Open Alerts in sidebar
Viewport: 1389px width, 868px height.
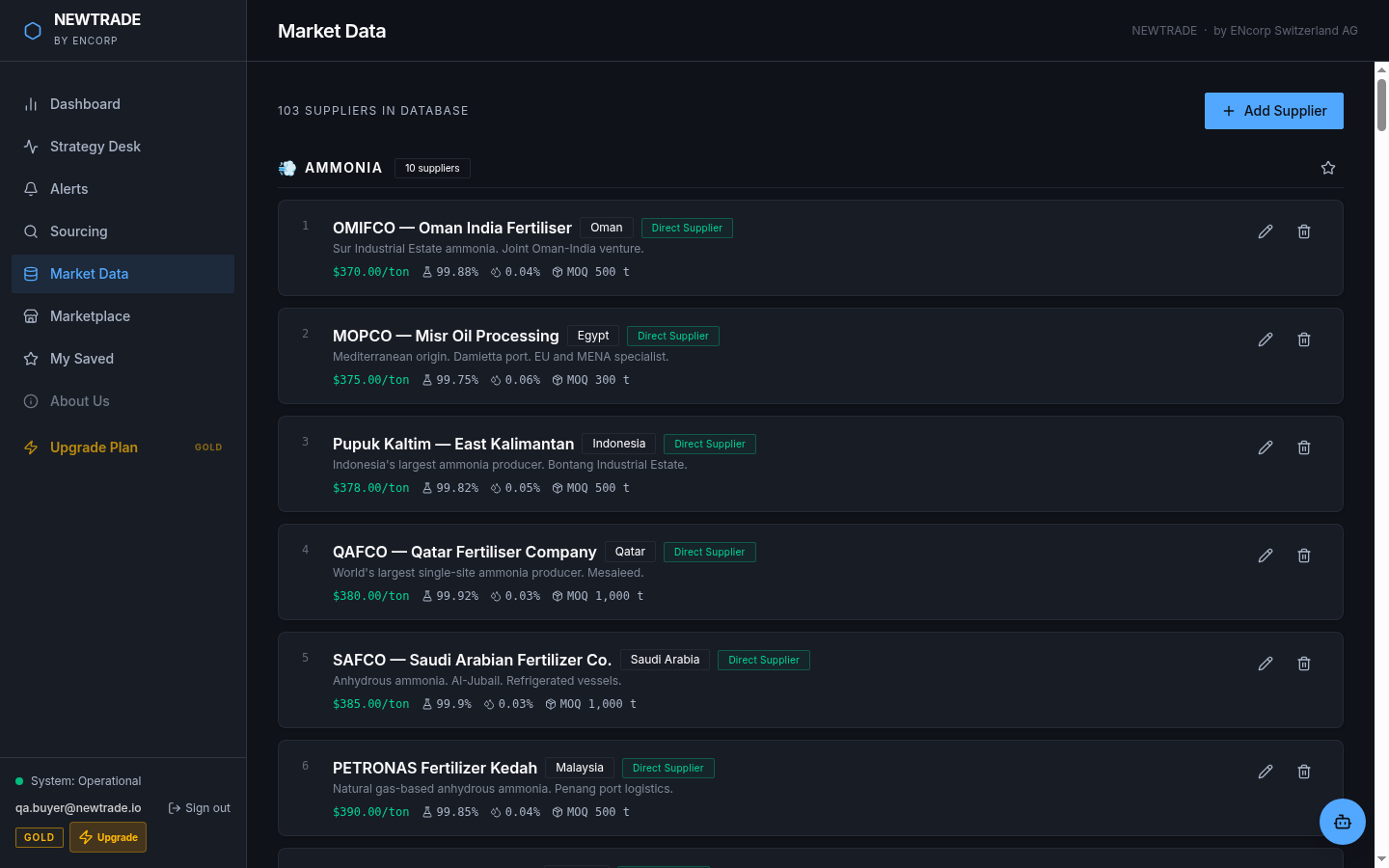coord(123,189)
